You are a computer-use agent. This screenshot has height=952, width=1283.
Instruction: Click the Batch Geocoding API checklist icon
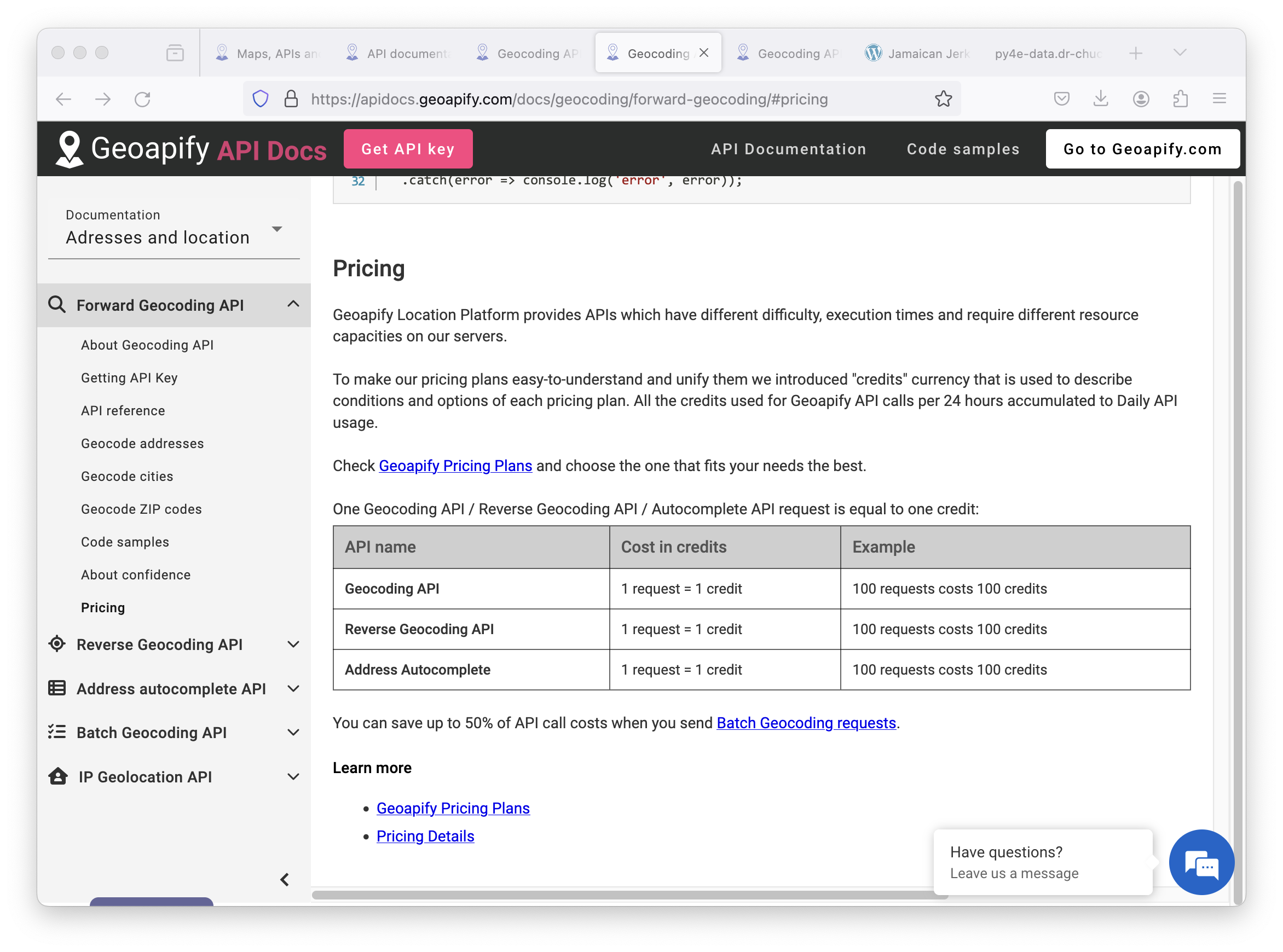point(57,732)
